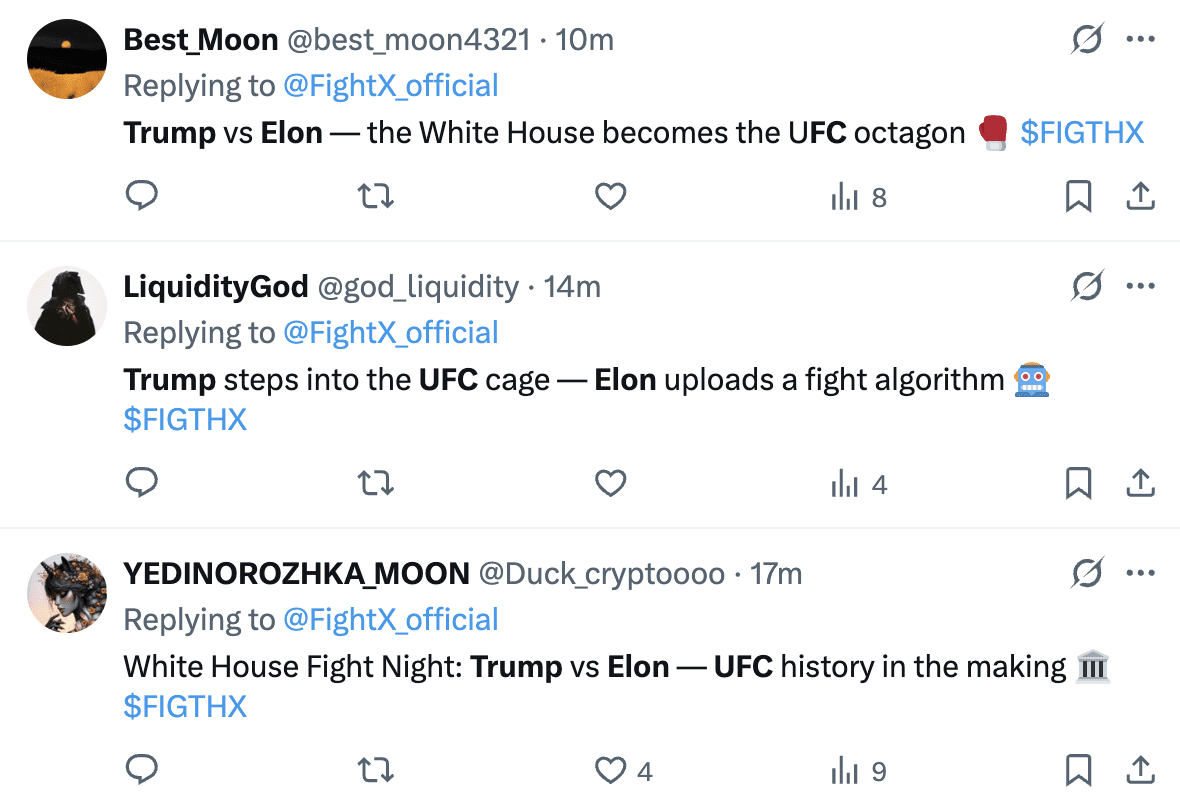Screen dimensions: 1180x800
Task: Click the YEDINOROZHKA_MOON display name
Action: tap(296, 574)
